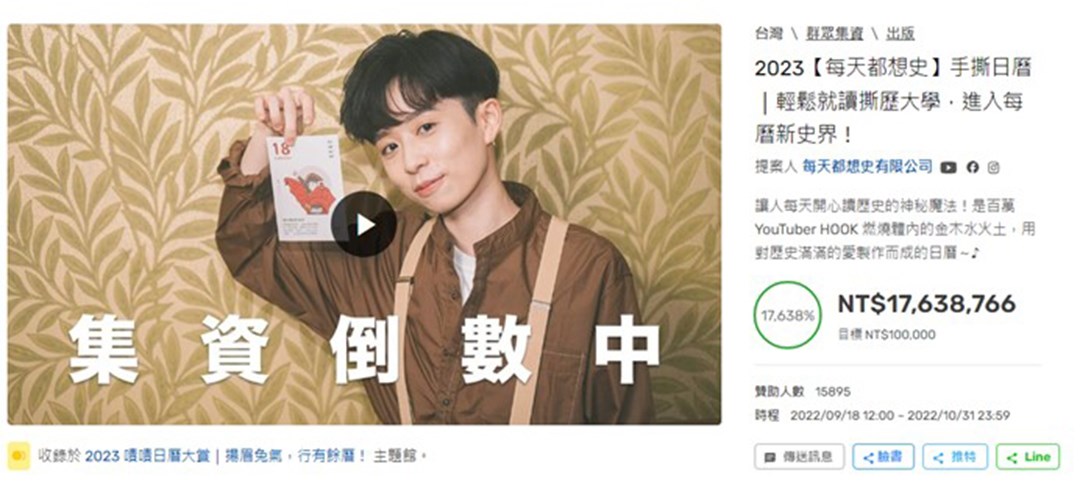This screenshot has height=484, width=1080.
Task: Click share icon in the 臉書 button
Action: click(869, 458)
